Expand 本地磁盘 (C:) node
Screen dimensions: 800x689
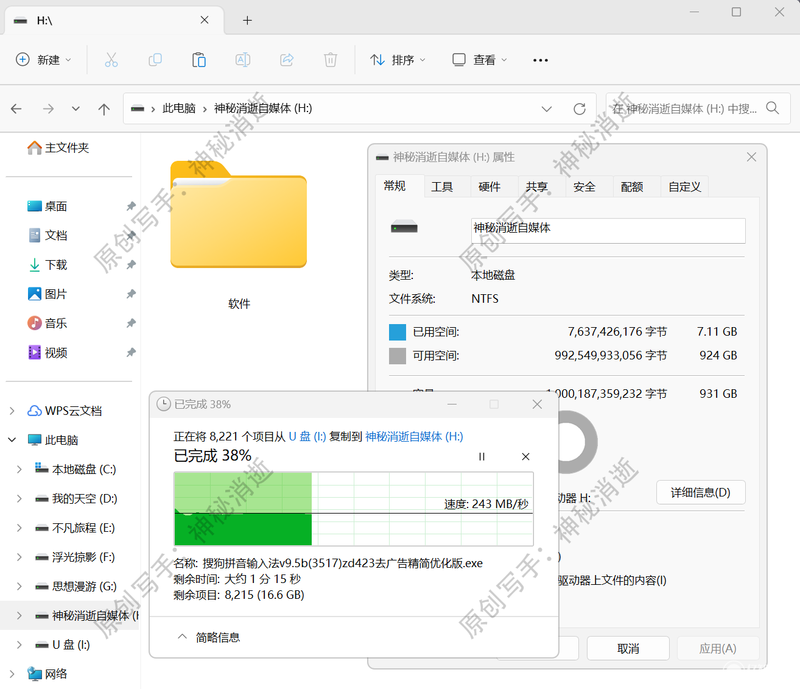coord(19,470)
